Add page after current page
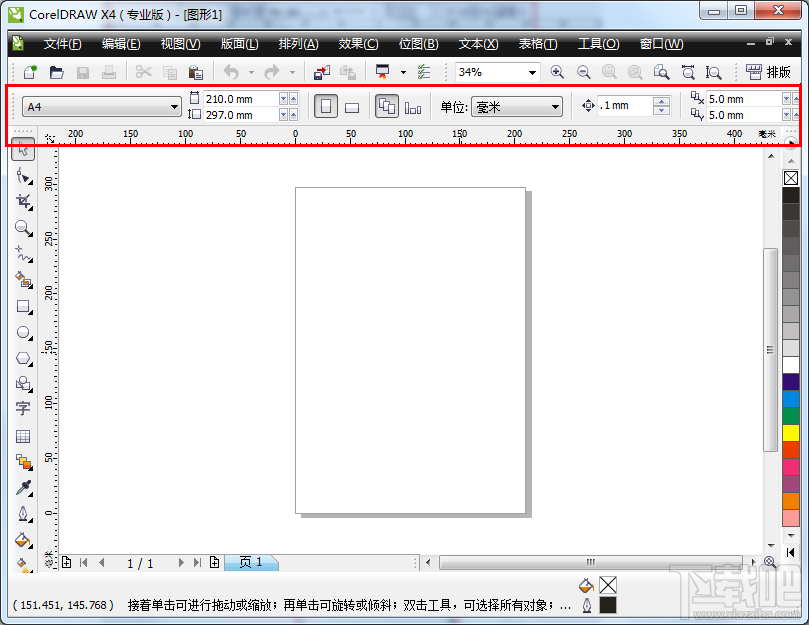This screenshot has width=809, height=625. (x=215, y=563)
